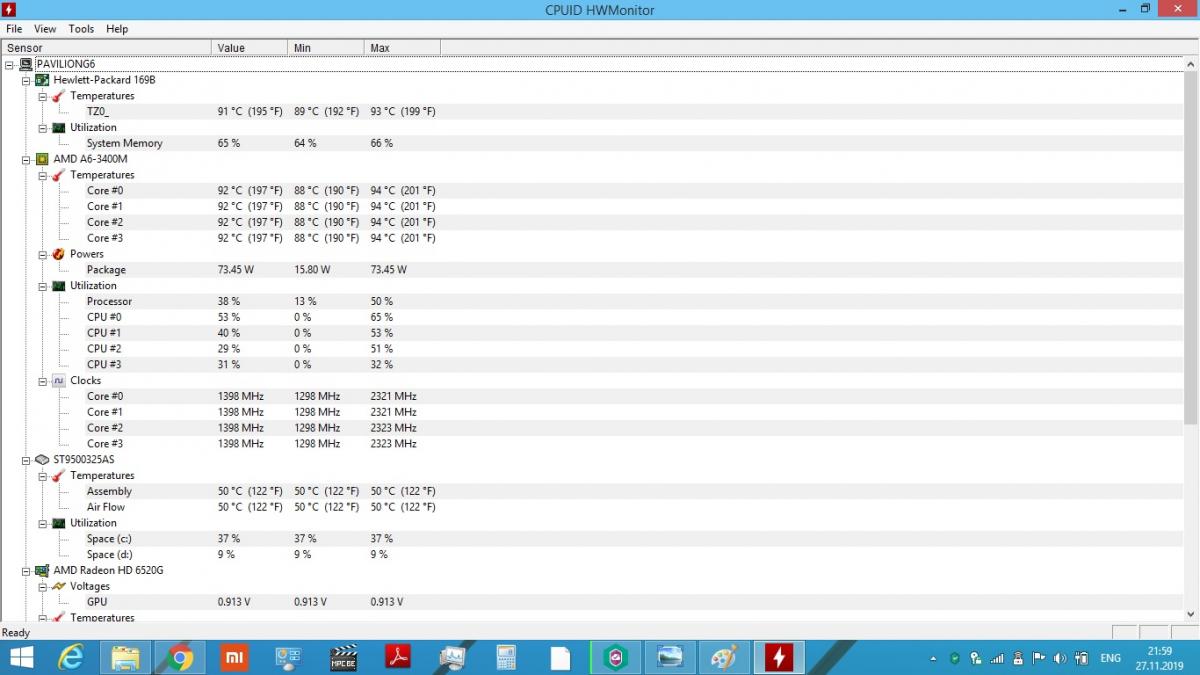The height and width of the screenshot is (675, 1200).
Task: Click thermometer icon under AMD A6-3400M Temperatures
Action: 59,175
